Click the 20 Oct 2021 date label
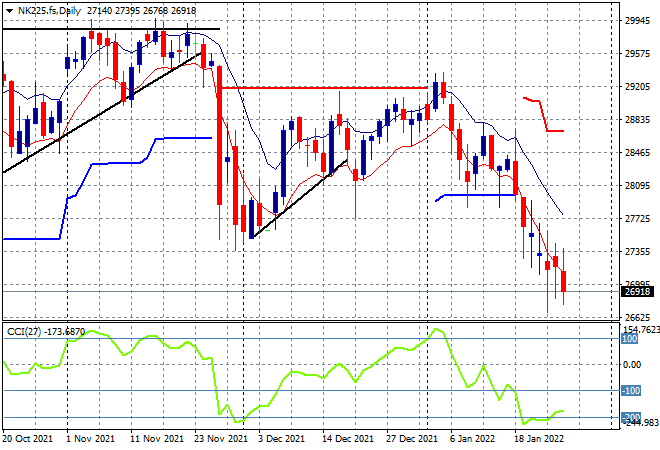660x450 pixels. [27, 439]
